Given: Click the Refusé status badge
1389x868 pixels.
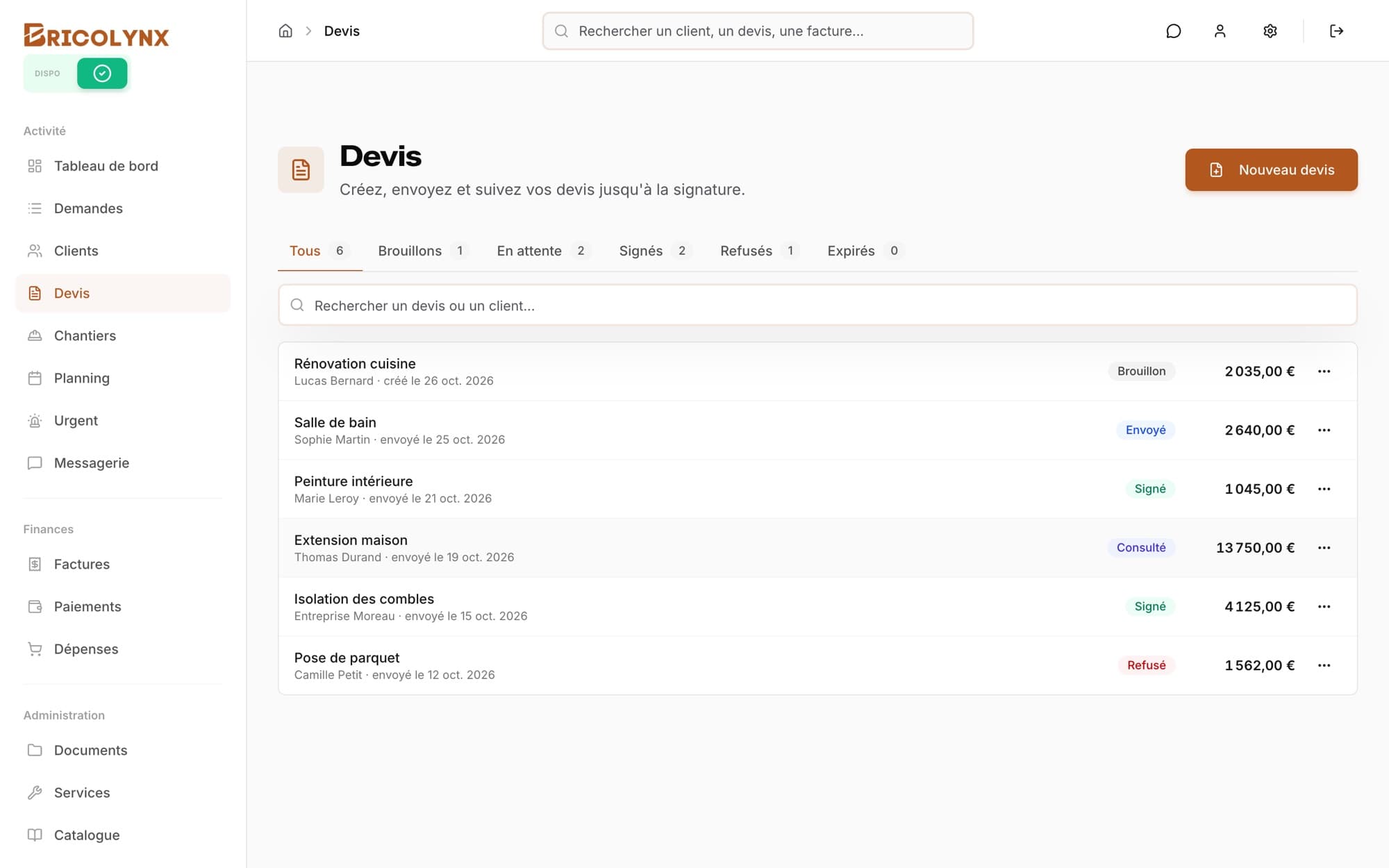Looking at the screenshot, I should click(1146, 665).
